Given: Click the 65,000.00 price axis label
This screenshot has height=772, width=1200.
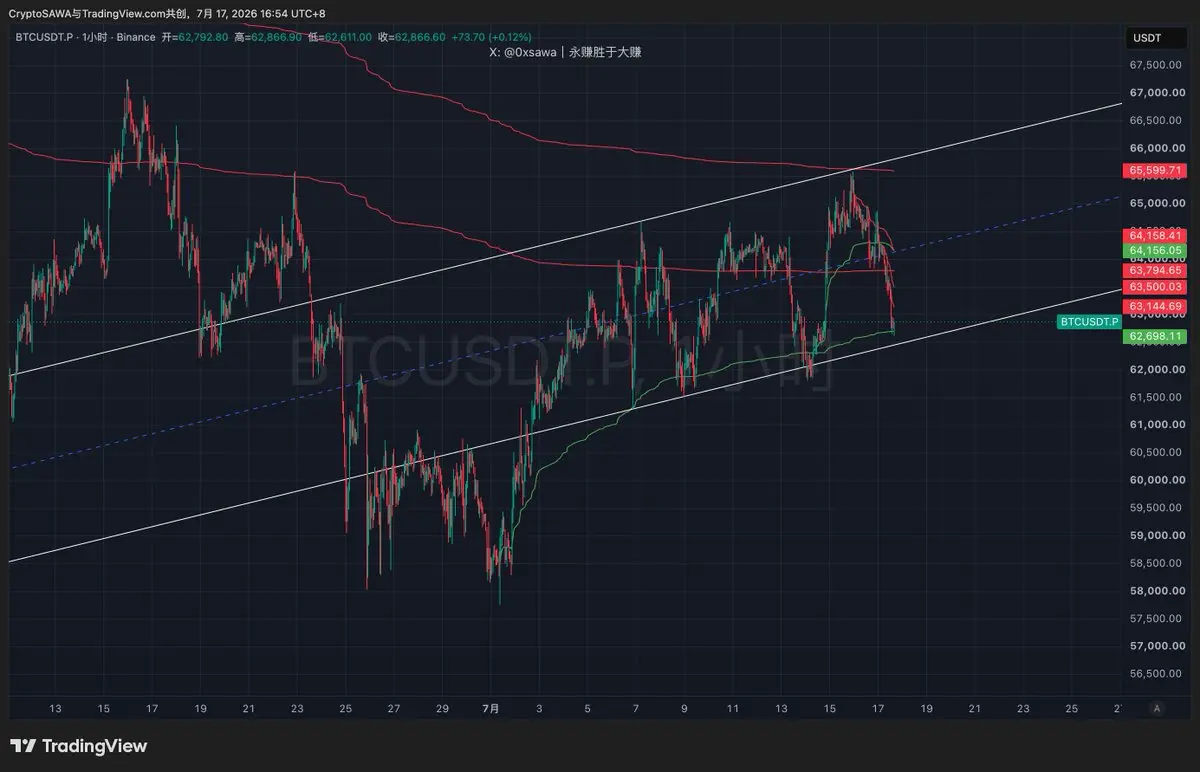Looking at the screenshot, I should point(1157,203).
